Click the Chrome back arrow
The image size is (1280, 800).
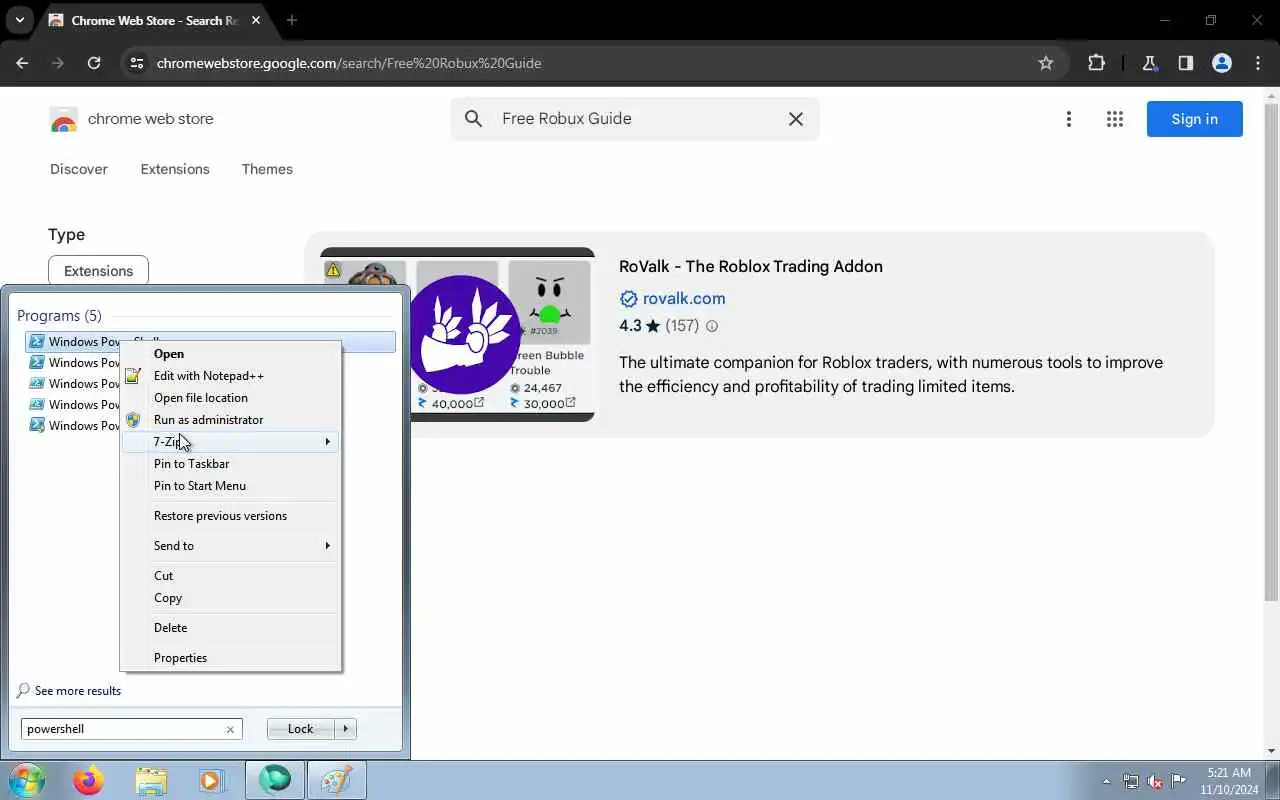(22, 63)
